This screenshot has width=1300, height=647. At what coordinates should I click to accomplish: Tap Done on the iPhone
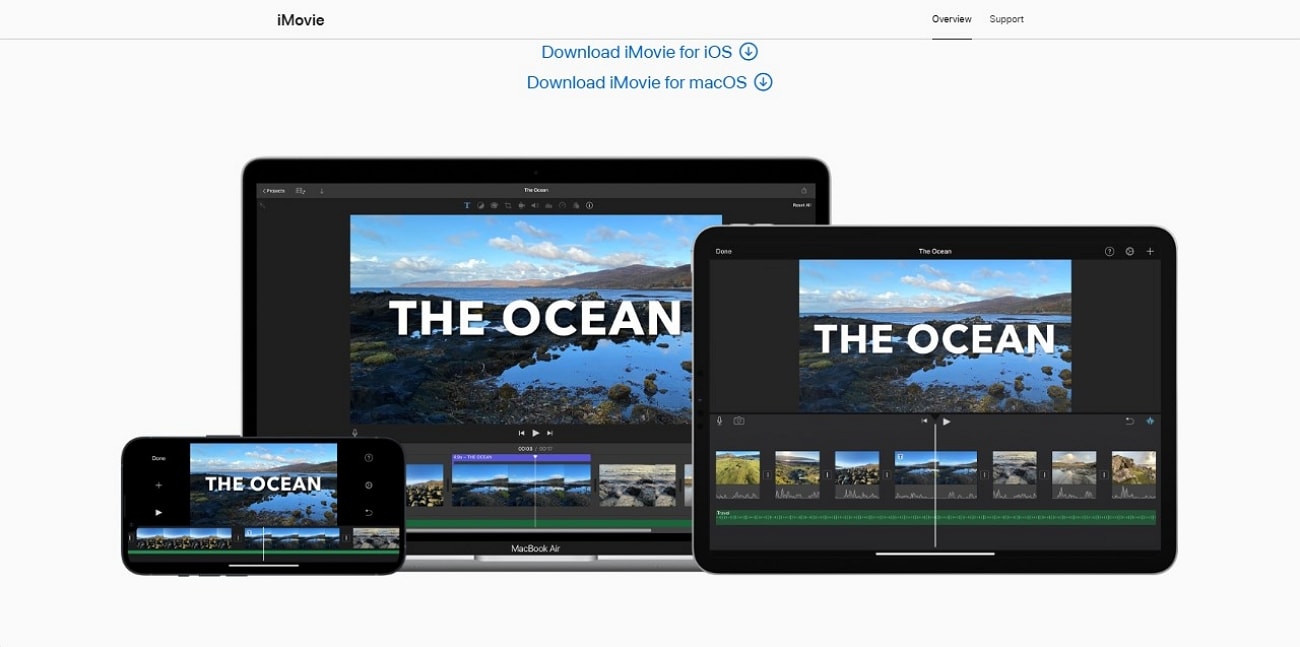pyautogui.click(x=158, y=458)
